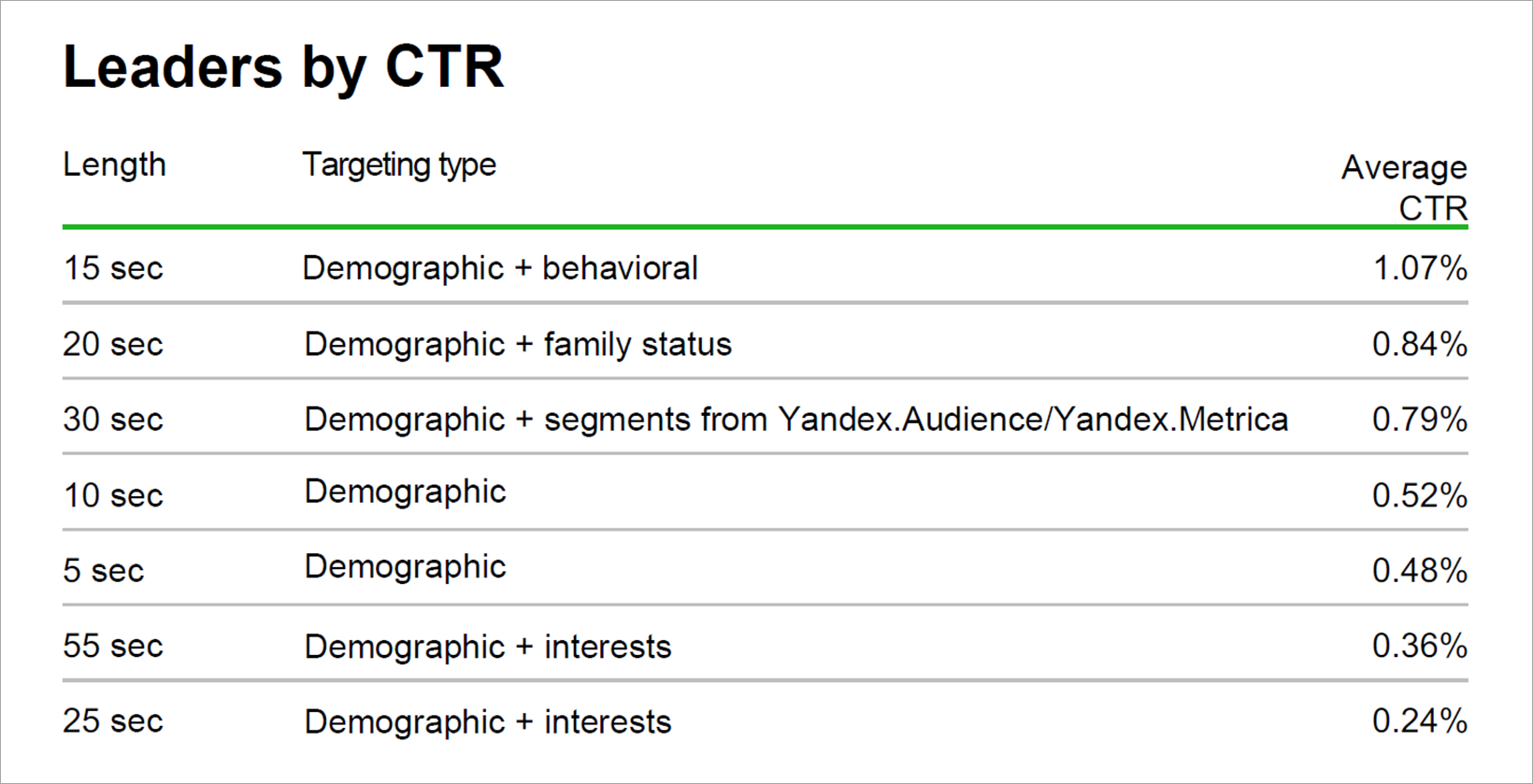Click the 0.48% CTR value
This screenshot has height=784, width=1533.
(x=1419, y=571)
